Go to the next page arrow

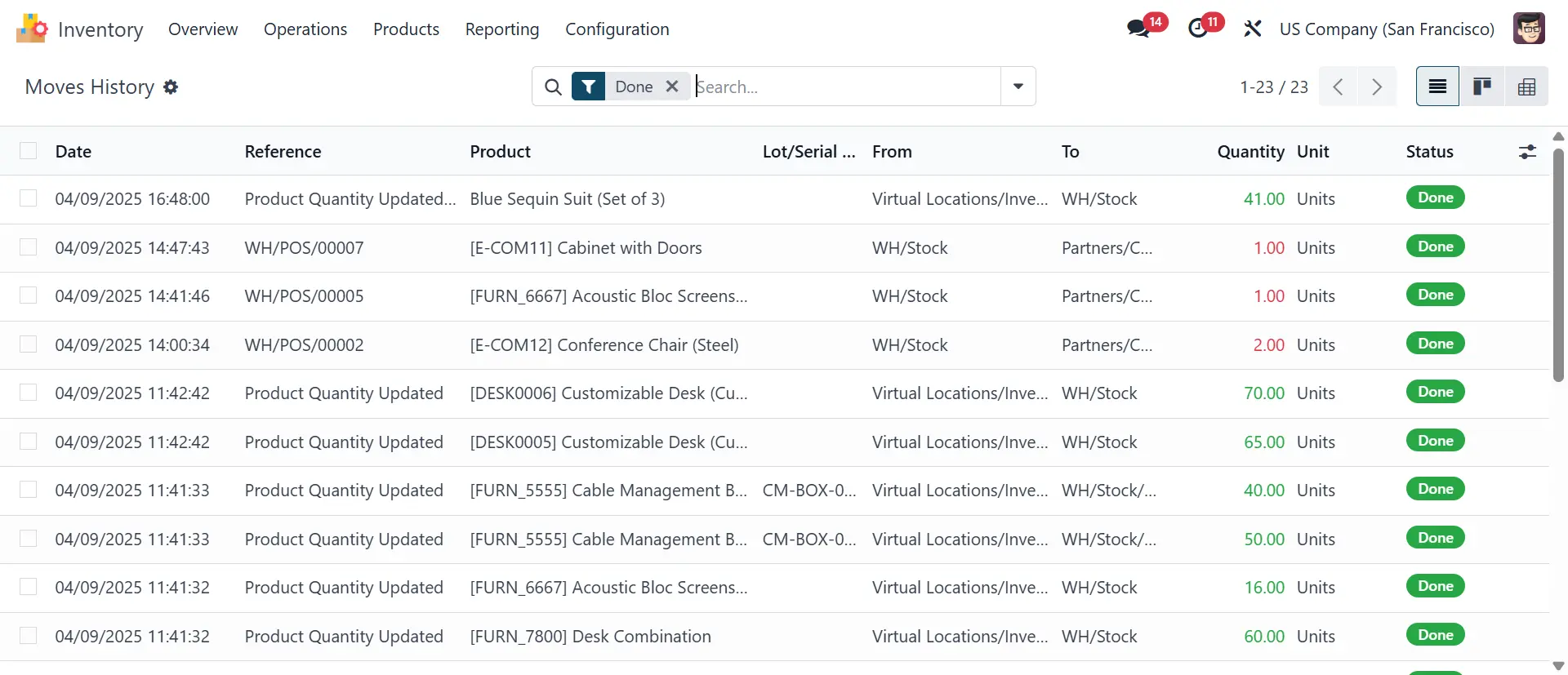(1377, 87)
